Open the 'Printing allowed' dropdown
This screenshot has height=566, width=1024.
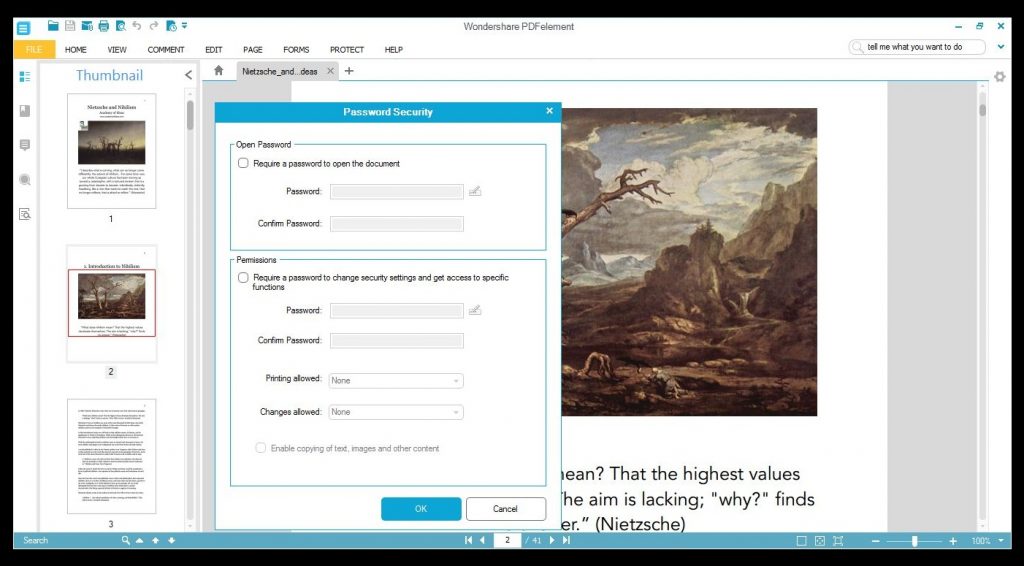pyautogui.click(x=396, y=381)
